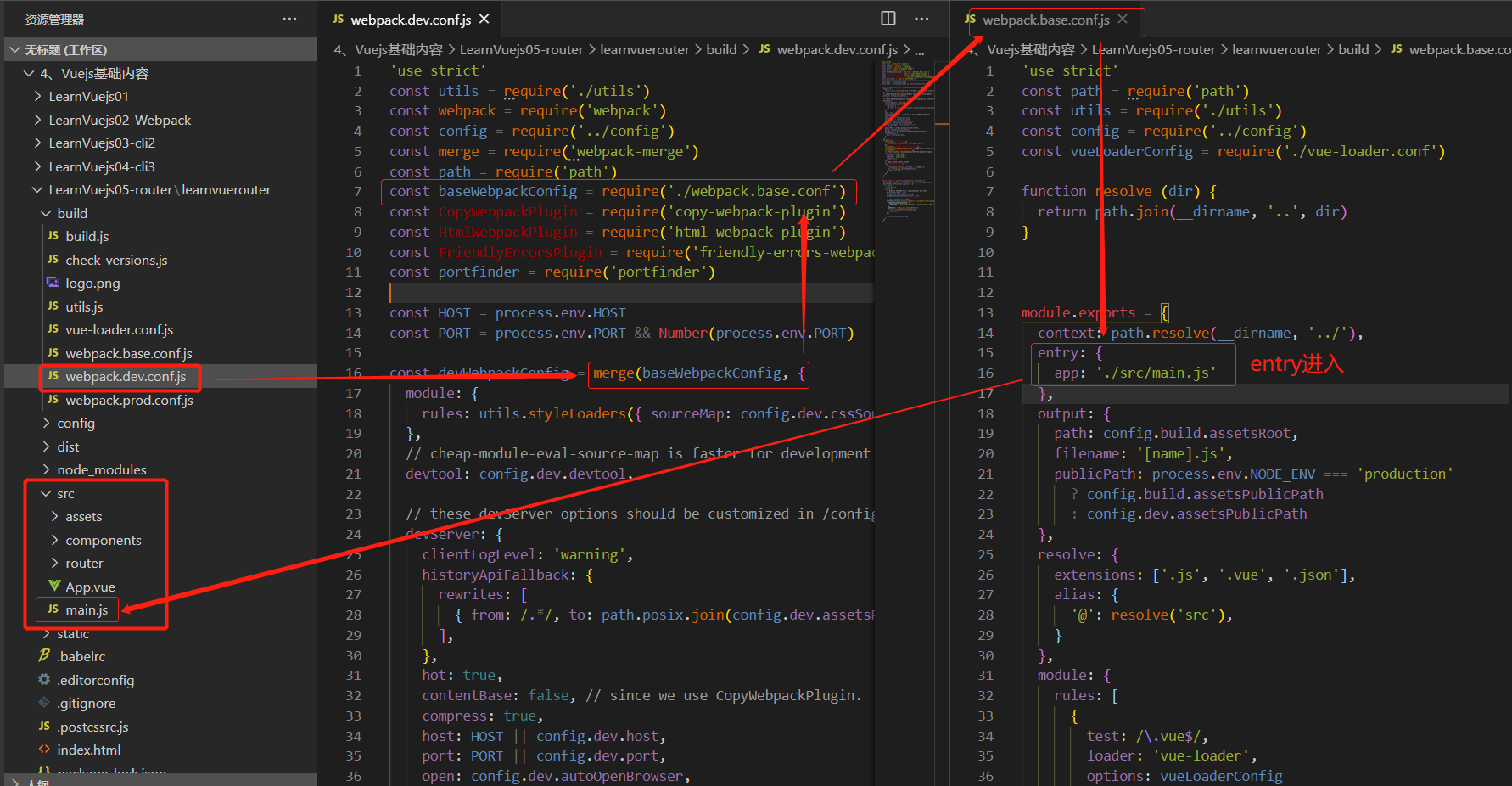The width and height of the screenshot is (1512, 786).
Task: Open left editor more actions ellipsis
Action: click(921, 18)
